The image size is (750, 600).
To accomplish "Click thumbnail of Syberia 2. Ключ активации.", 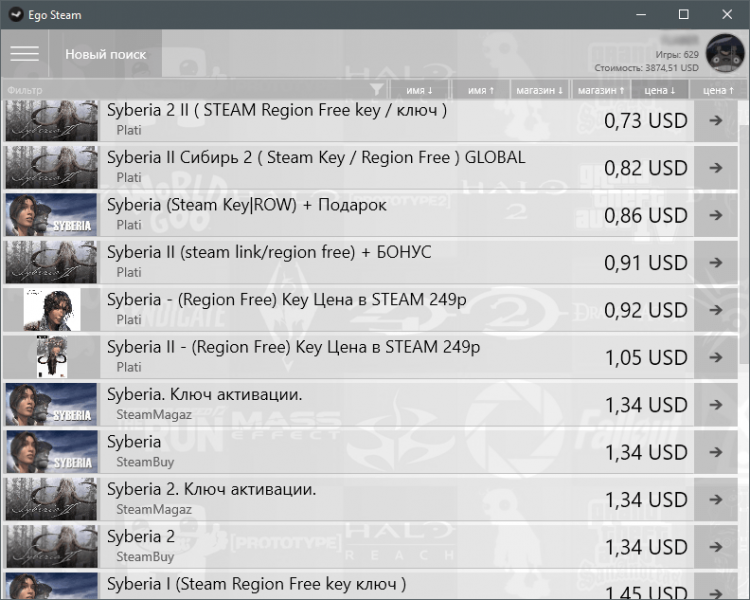I will click(52, 500).
